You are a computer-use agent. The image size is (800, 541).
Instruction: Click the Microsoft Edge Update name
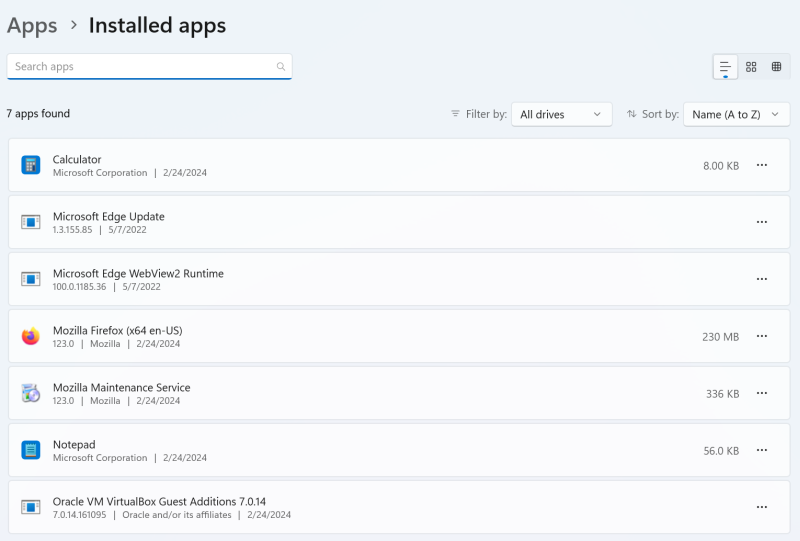click(109, 216)
